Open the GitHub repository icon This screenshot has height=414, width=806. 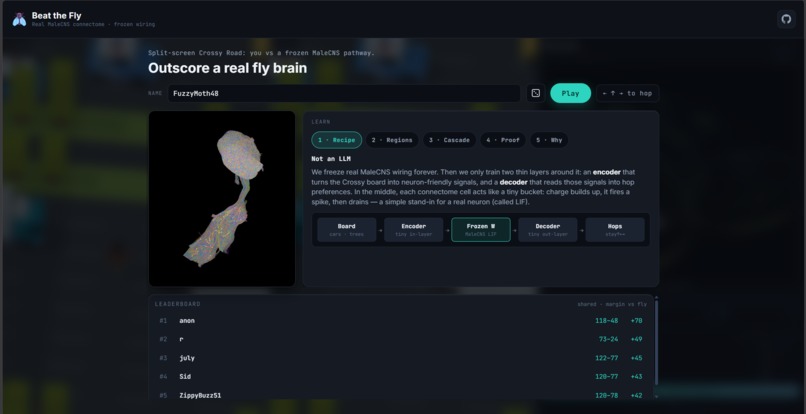pyautogui.click(x=786, y=19)
